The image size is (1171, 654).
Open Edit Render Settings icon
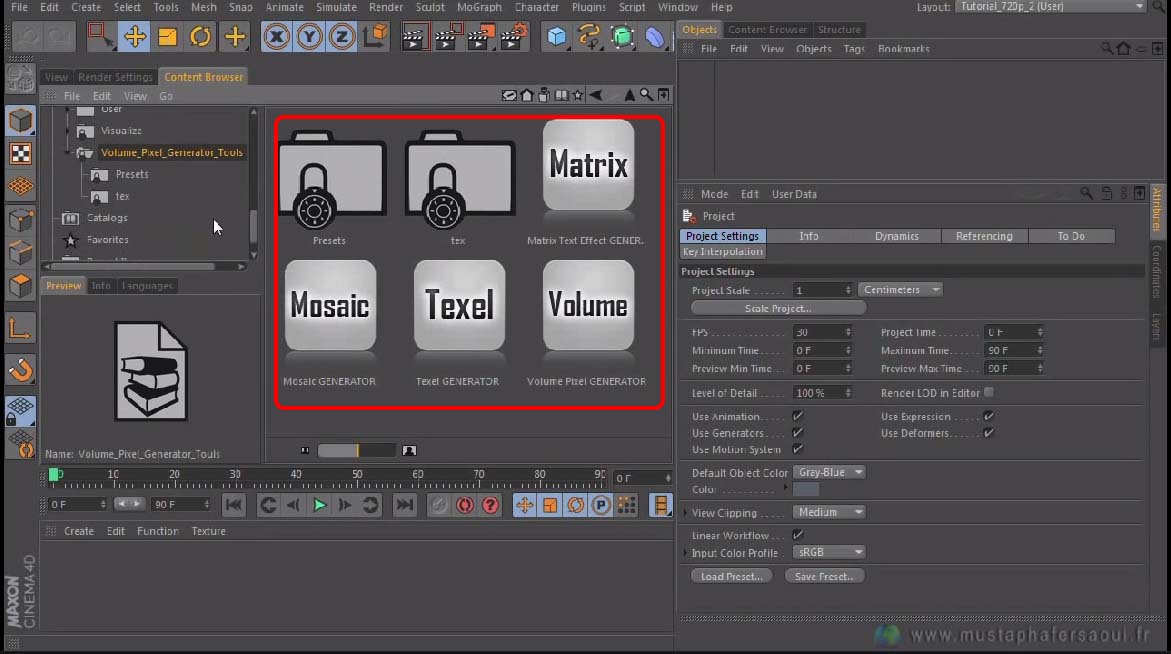pyautogui.click(x=514, y=36)
